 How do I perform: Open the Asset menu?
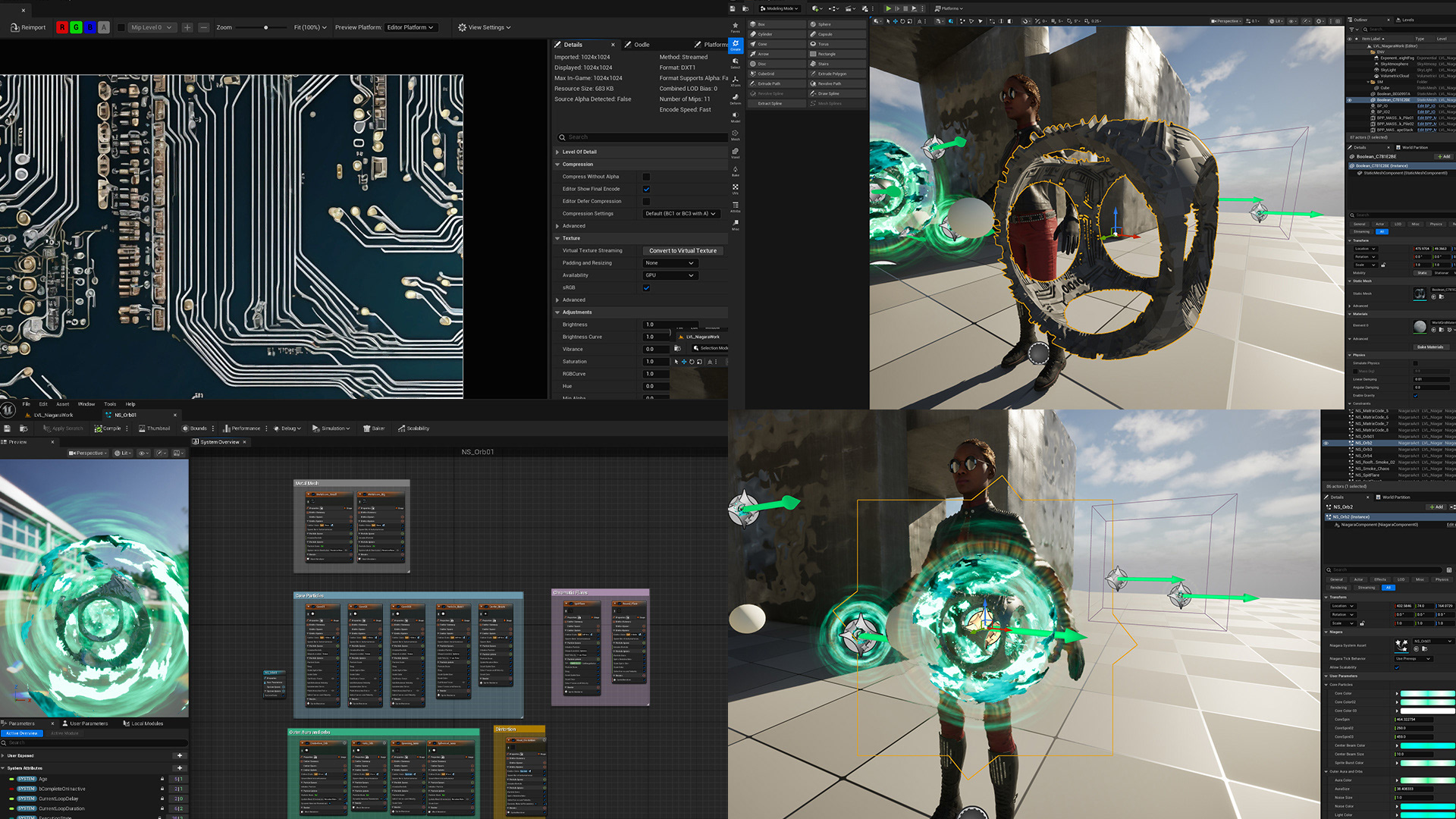62,404
